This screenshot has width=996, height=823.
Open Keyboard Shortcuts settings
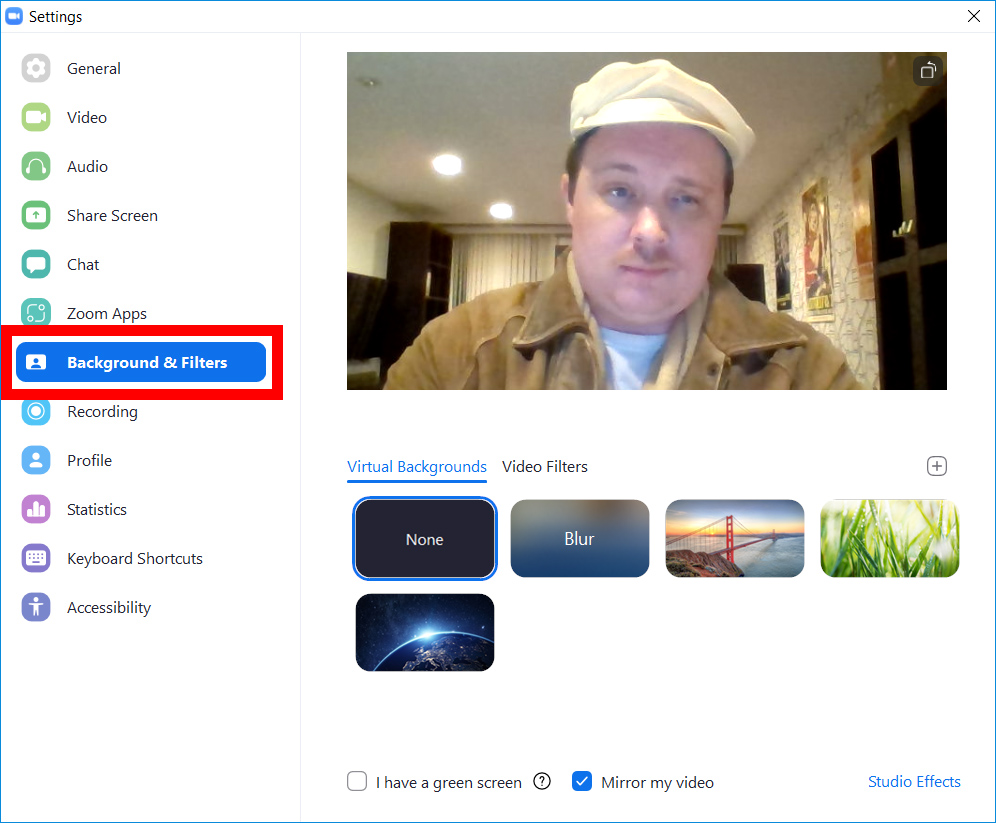click(x=134, y=558)
